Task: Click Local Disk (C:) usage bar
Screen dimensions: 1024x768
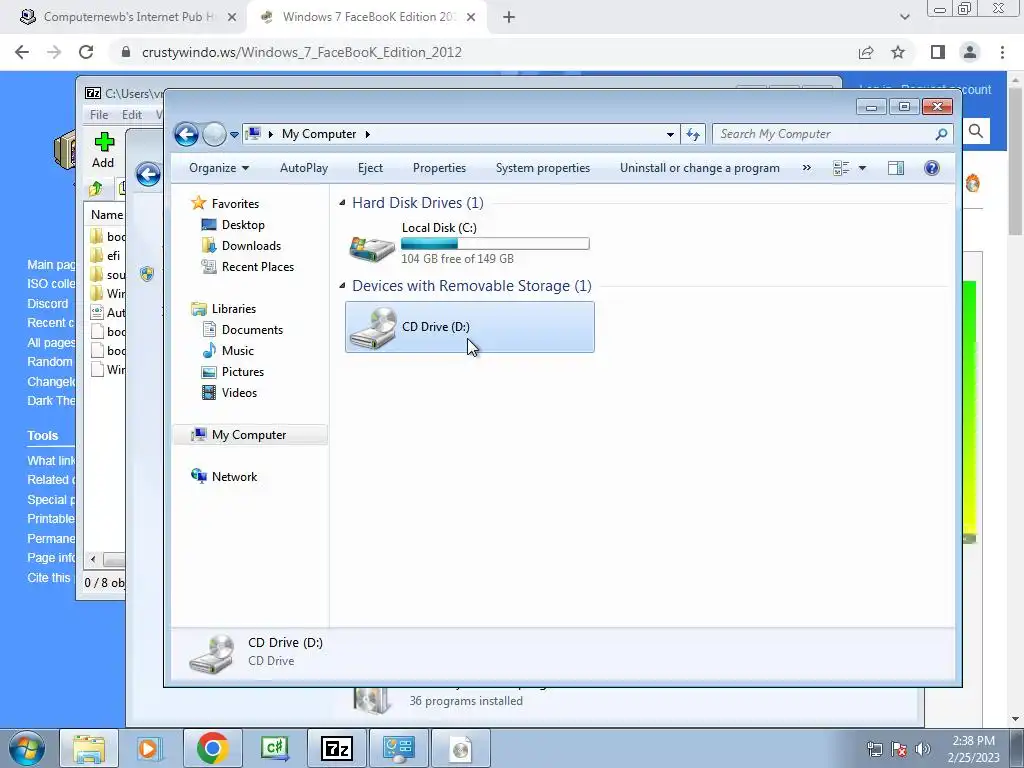Action: click(495, 244)
